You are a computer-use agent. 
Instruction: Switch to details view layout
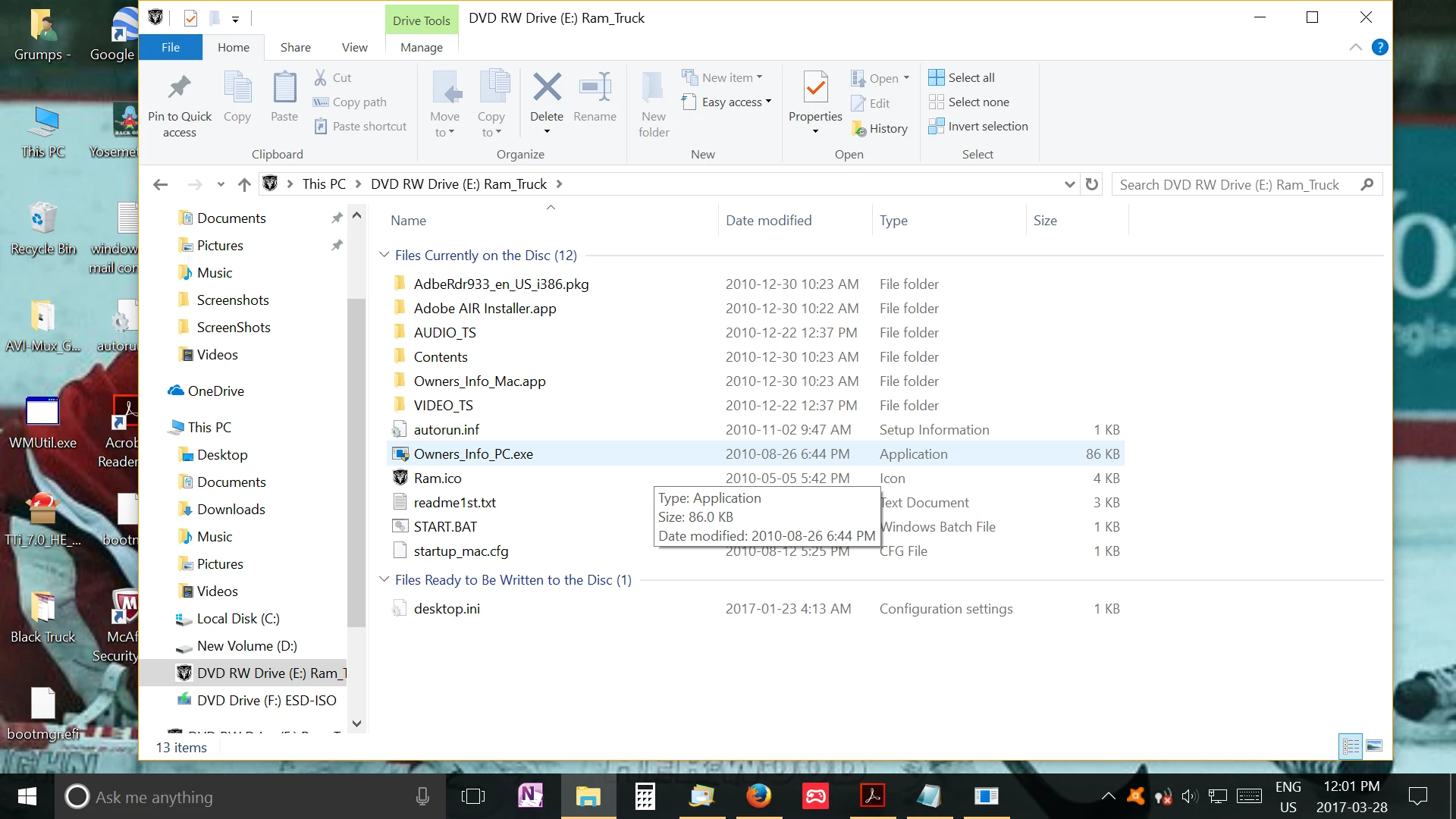[x=1351, y=746]
